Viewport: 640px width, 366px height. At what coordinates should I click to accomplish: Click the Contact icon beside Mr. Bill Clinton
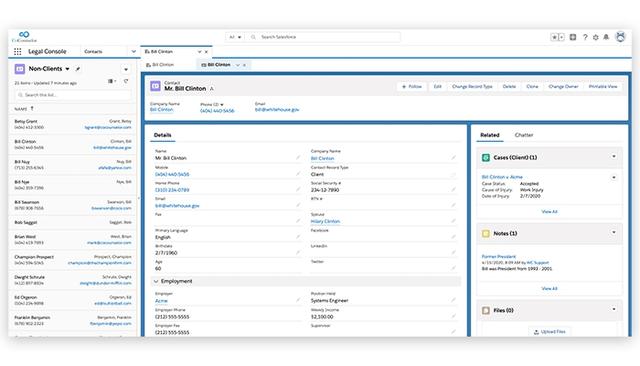click(x=156, y=86)
